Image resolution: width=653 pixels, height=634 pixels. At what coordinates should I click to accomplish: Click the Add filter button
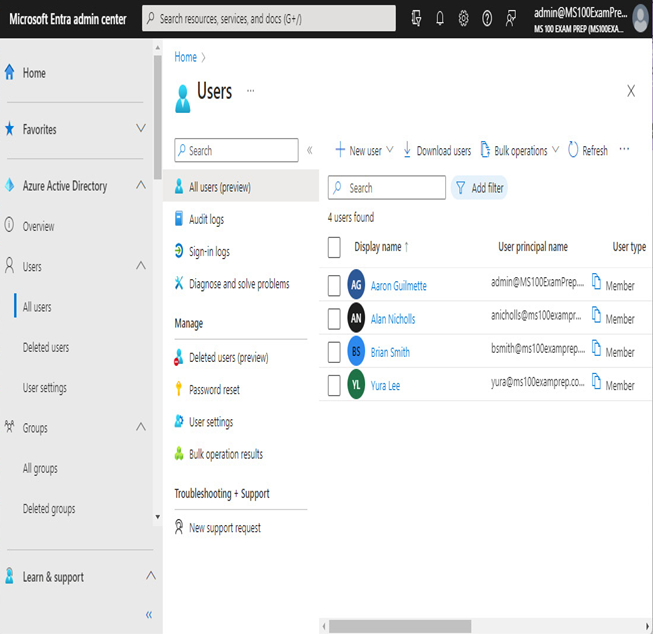479,187
